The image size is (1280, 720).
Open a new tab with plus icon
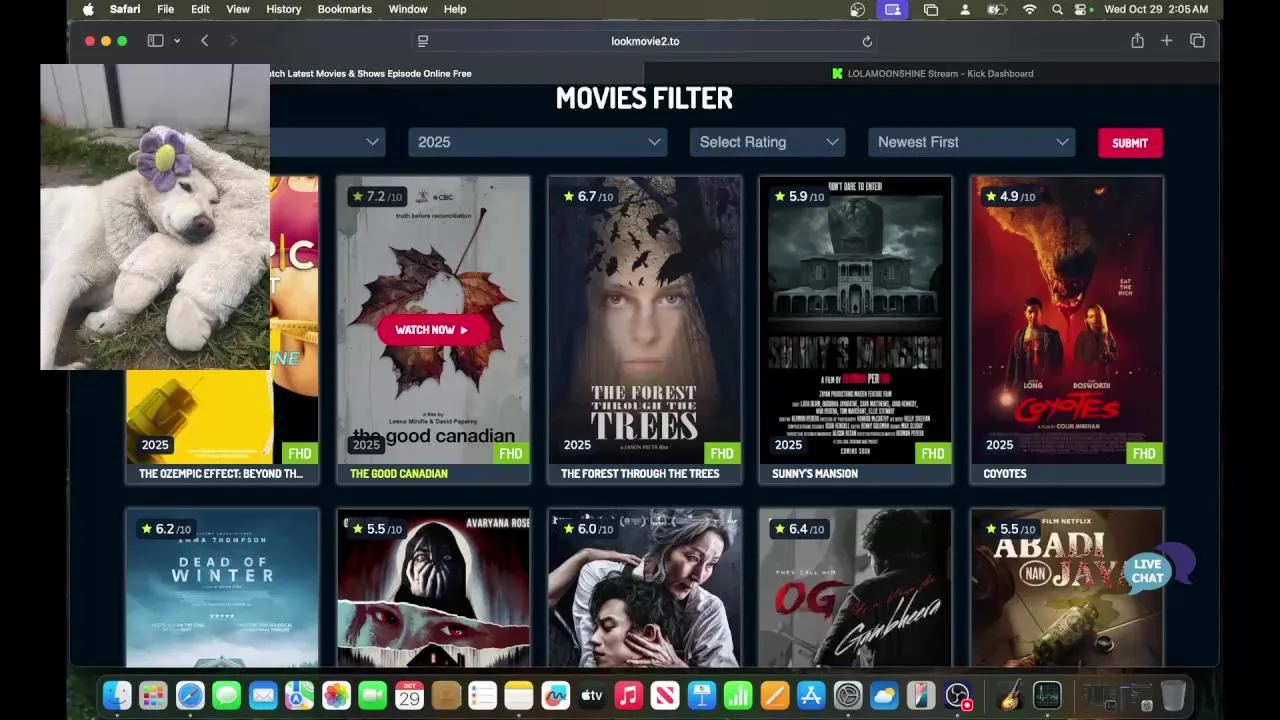(x=1166, y=41)
